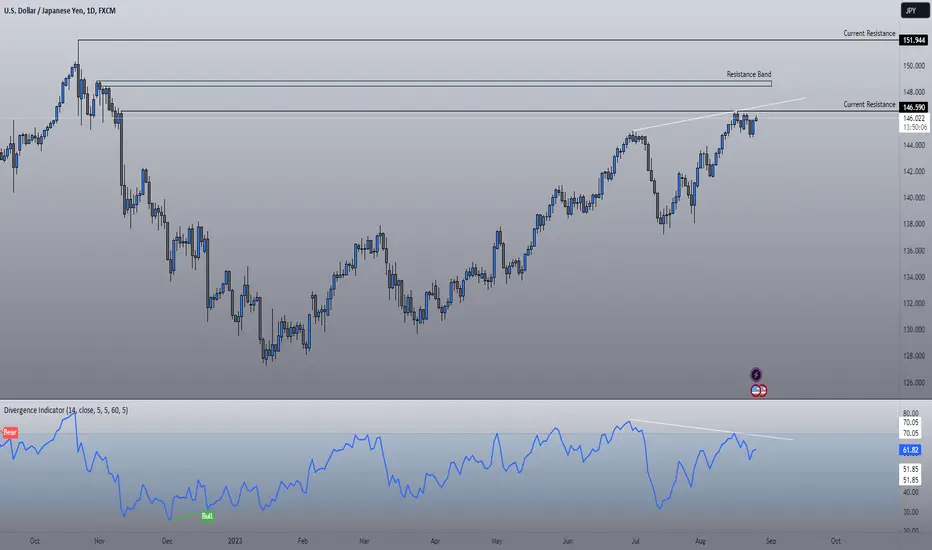Screen dimensions: 932x550
Task: Click the 40.00 indicator axis label
Action: click(x=911, y=492)
